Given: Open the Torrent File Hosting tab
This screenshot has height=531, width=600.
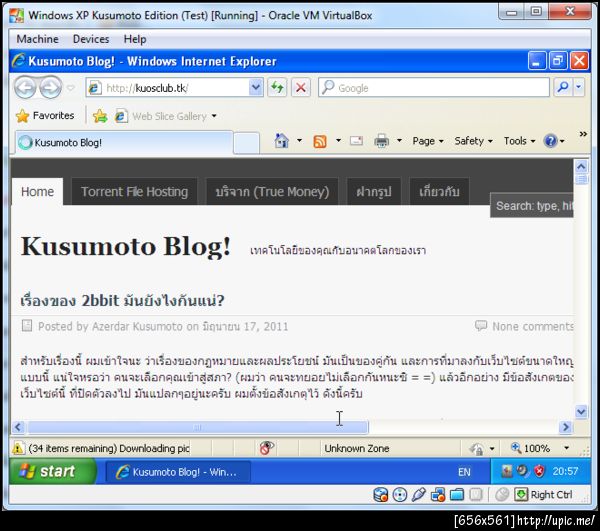Looking at the screenshot, I should click(x=134, y=192).
